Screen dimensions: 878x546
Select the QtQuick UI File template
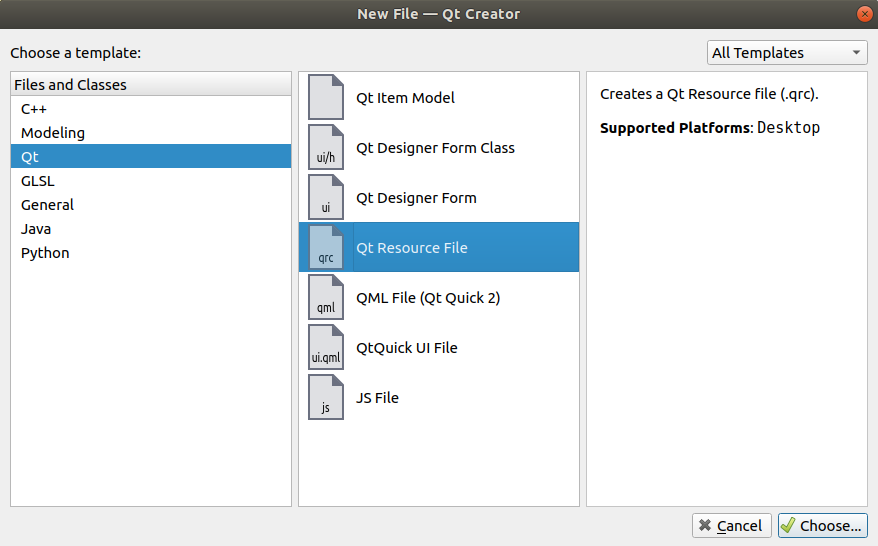click(x=439, y=347)
